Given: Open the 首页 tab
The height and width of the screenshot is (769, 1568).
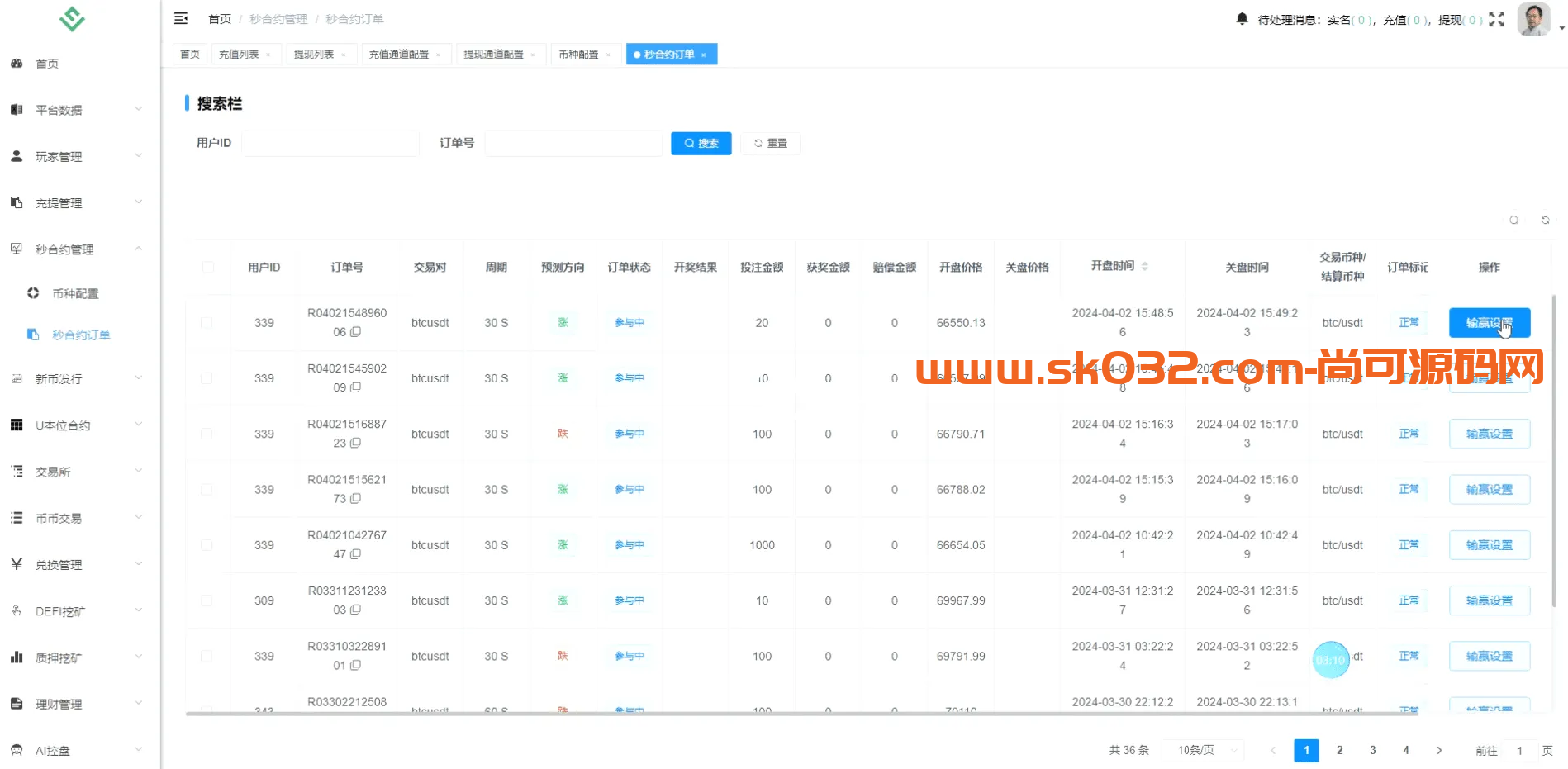Looking at the screenshot, I should 189,54.
